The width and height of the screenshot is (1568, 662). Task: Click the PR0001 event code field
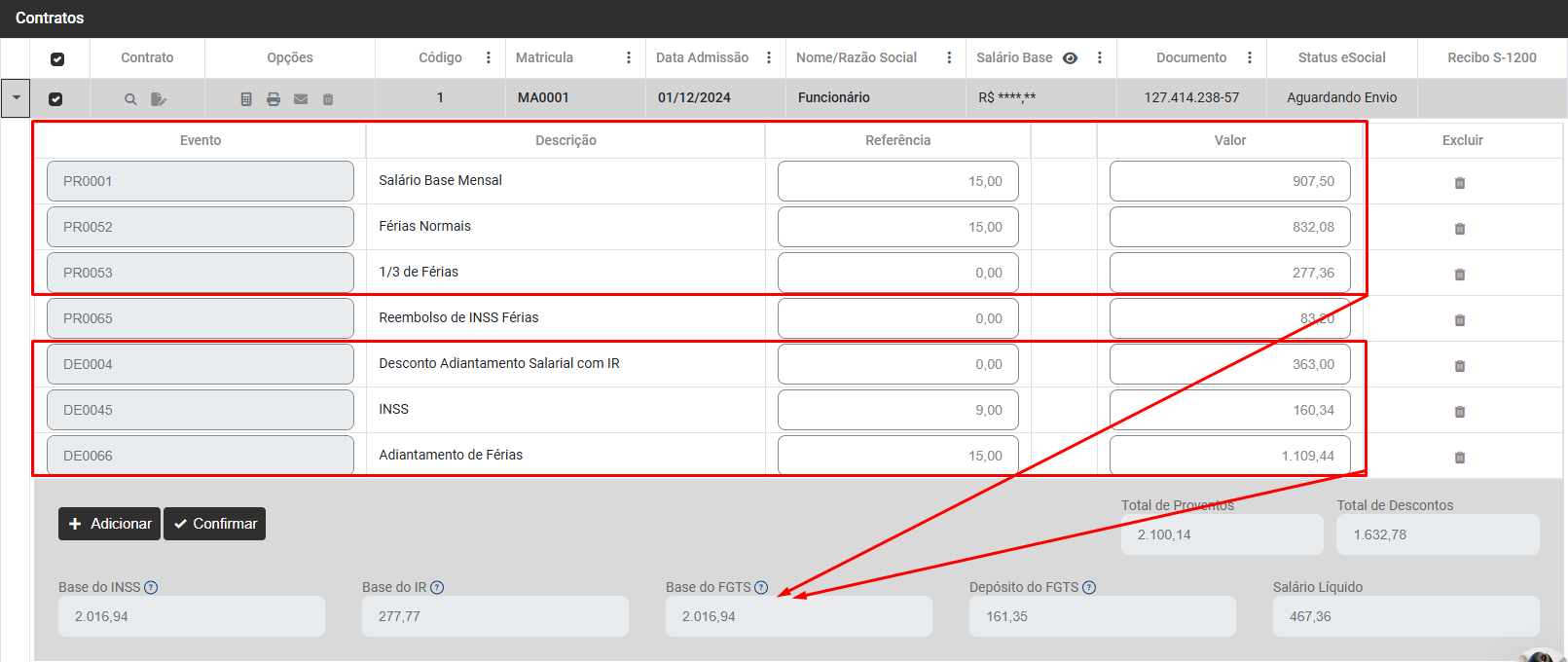tap(201, 181)
